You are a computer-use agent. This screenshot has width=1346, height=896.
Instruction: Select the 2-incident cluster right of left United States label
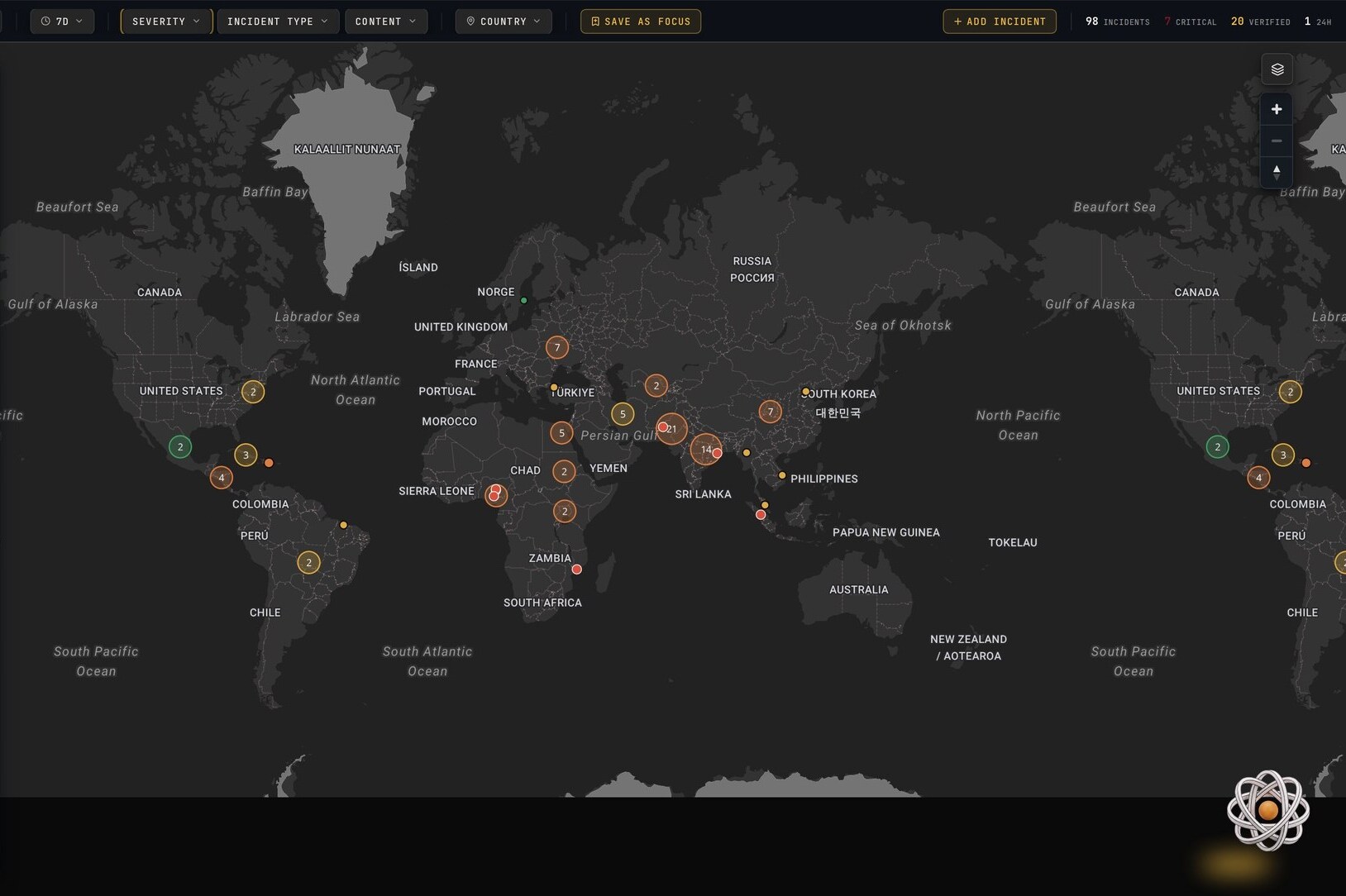pyautogui.click(x=253, y=392)
